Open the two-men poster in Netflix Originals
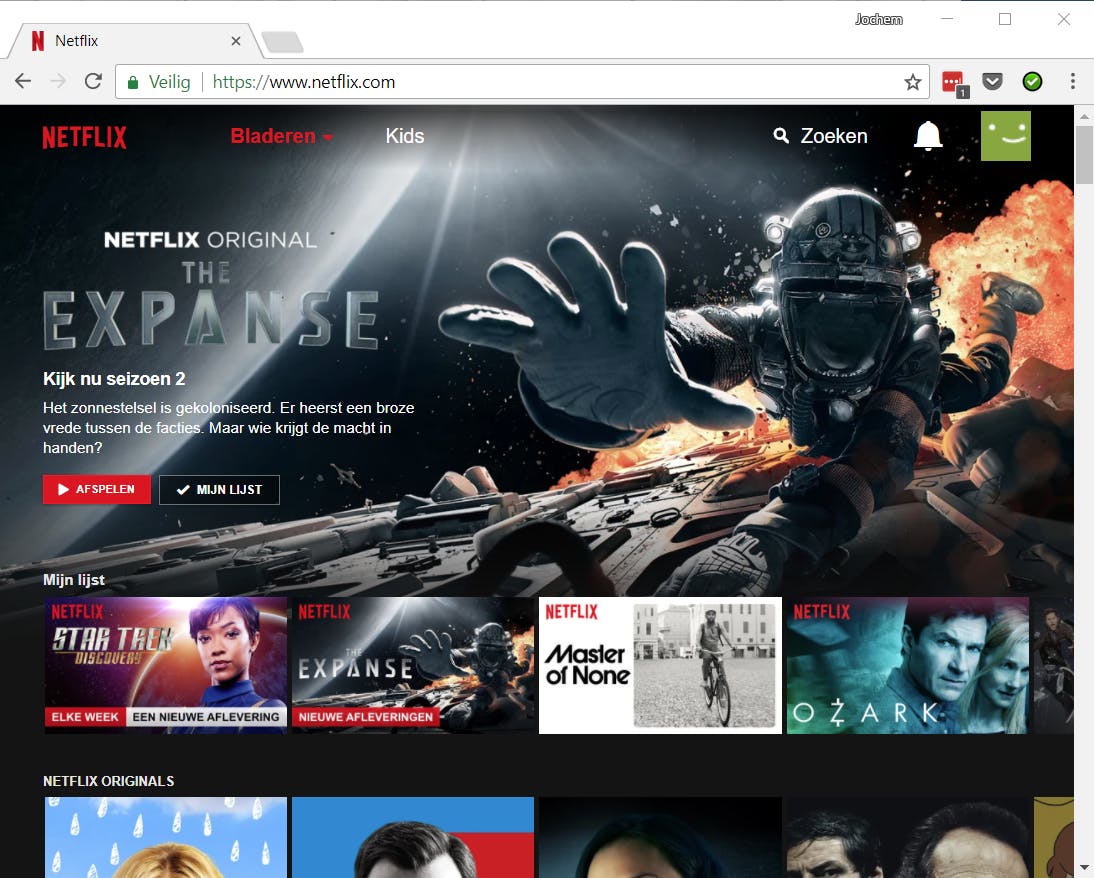Screen dimensions: 1094x878 (907, 838)
